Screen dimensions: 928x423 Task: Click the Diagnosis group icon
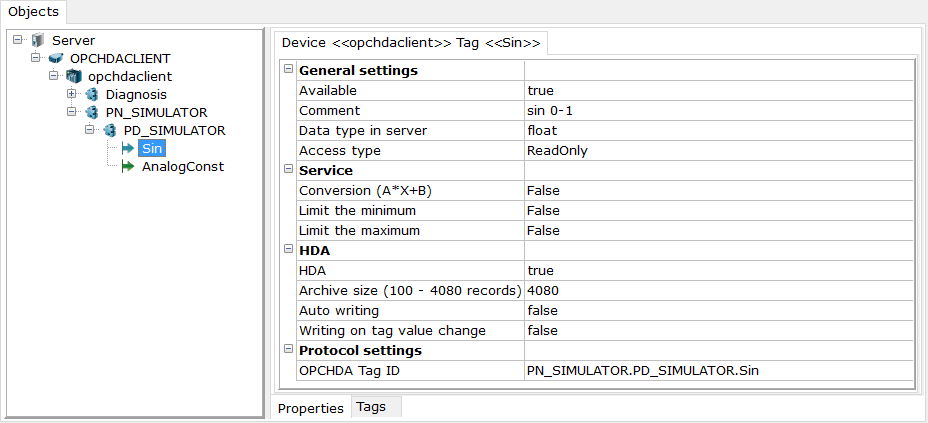91,95
